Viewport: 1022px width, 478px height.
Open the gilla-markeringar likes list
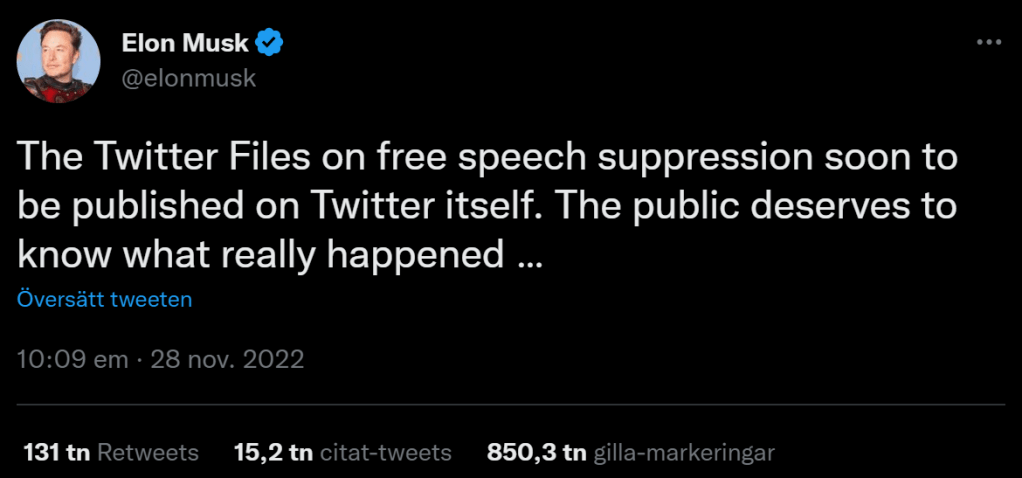coord(684,452)
